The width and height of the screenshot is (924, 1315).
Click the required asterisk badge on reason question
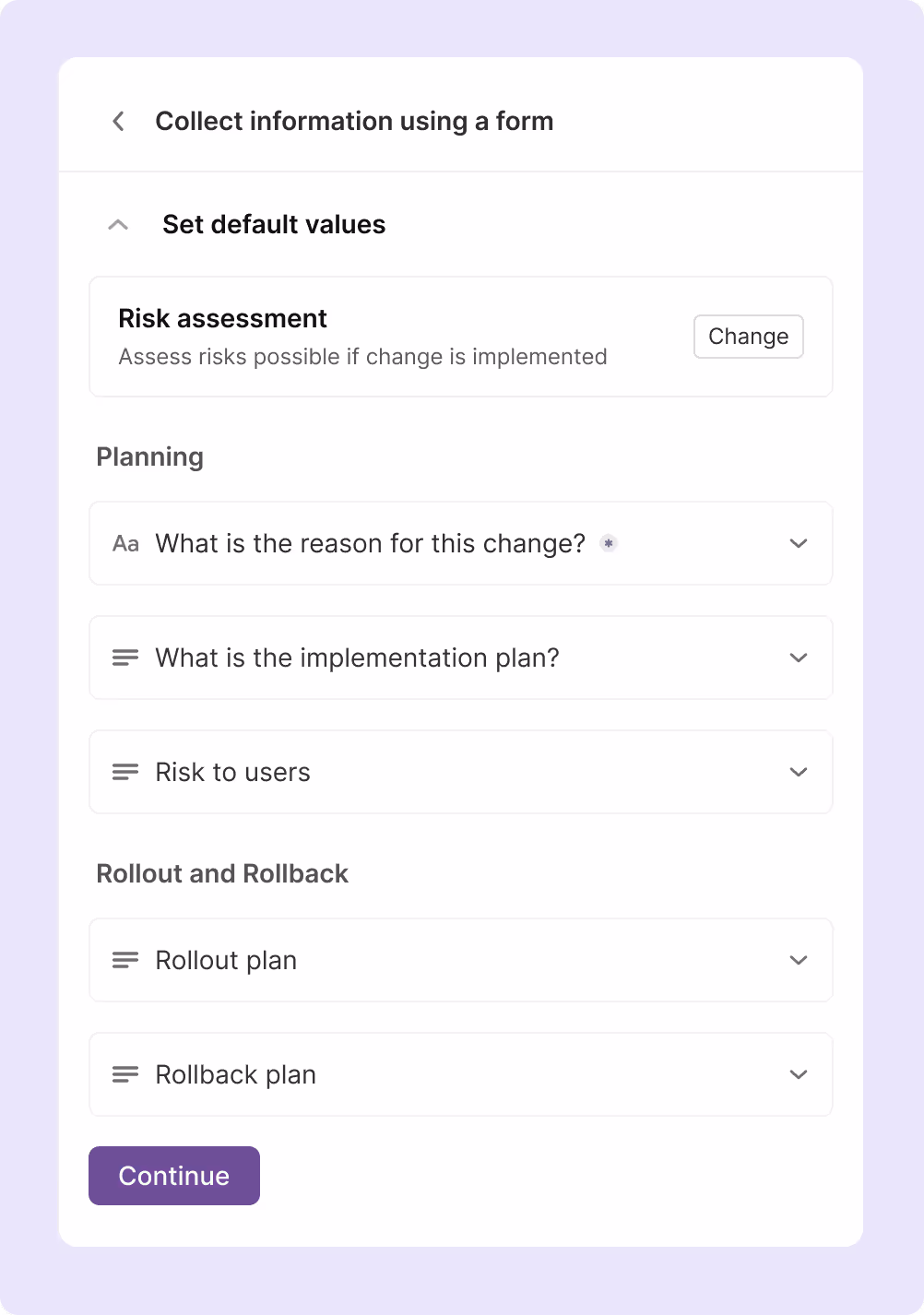(x=608, y=543)
